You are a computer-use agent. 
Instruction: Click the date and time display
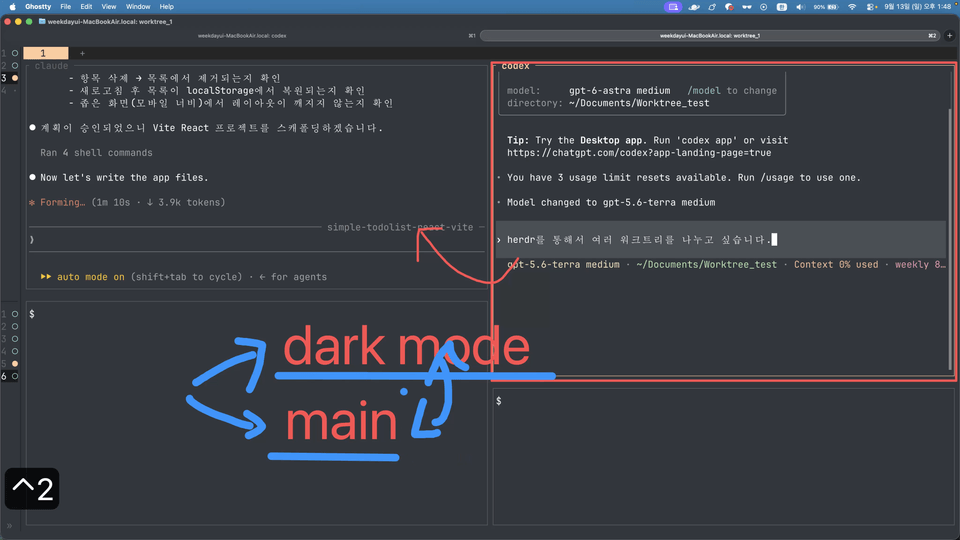(918, 7)
